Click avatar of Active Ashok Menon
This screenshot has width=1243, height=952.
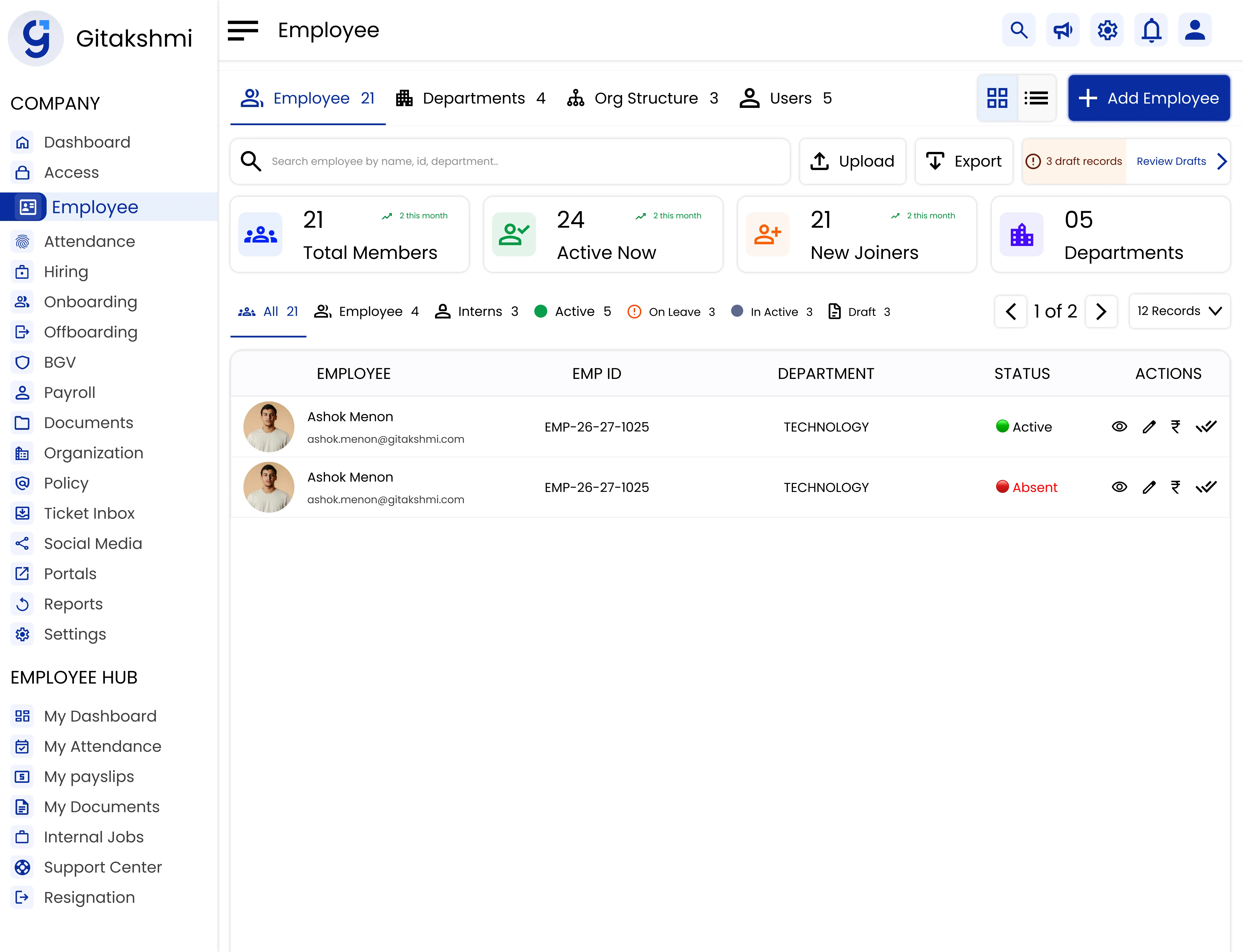(x=269, y=427)
